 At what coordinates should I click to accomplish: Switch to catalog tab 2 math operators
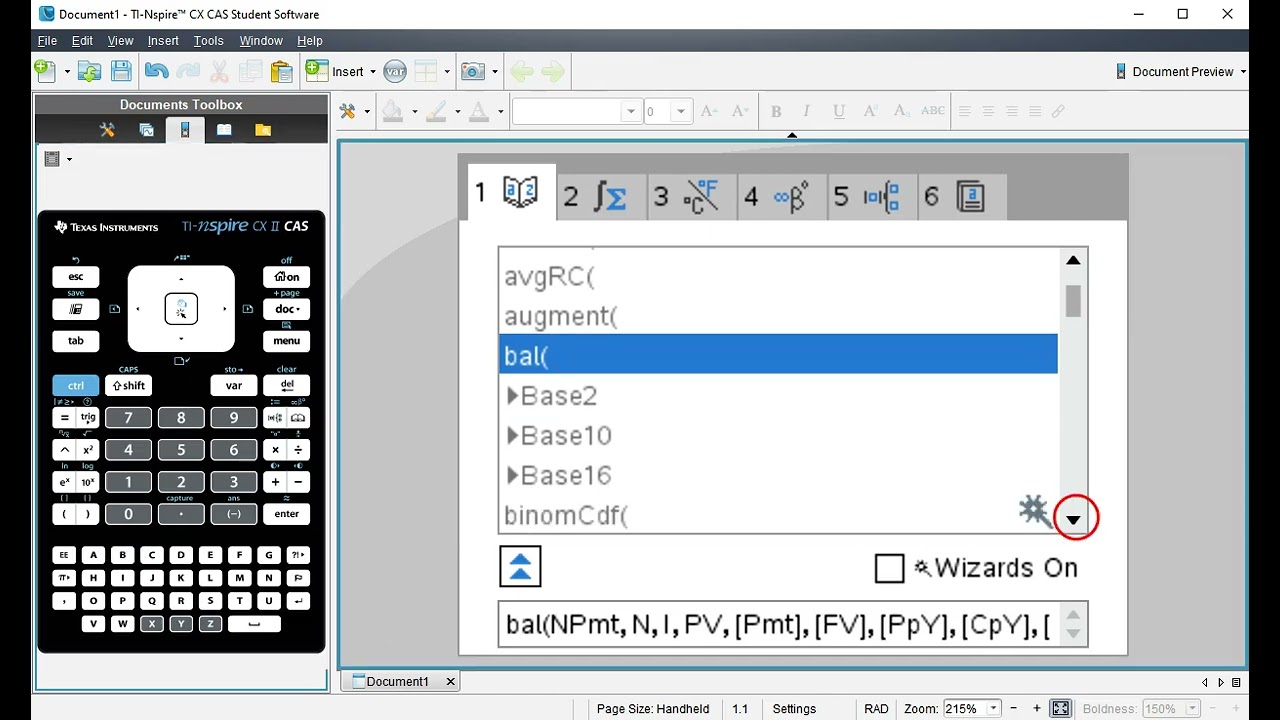click(601, 197)
